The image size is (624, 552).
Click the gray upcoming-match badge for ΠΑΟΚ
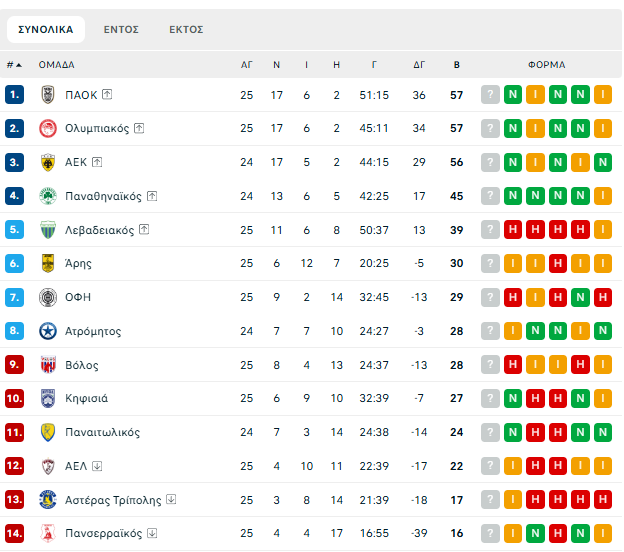pos(490,95)
